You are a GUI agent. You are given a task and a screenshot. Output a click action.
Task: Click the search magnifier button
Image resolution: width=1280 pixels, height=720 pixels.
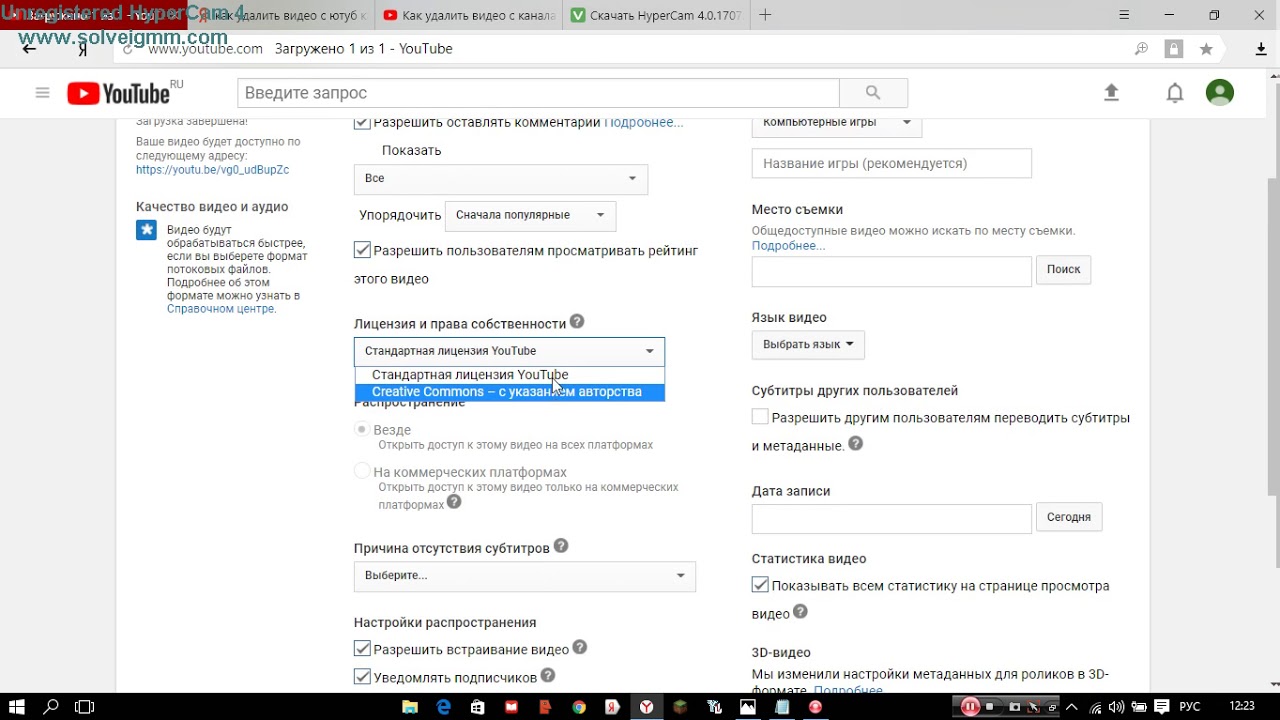[x=873, y=93]
